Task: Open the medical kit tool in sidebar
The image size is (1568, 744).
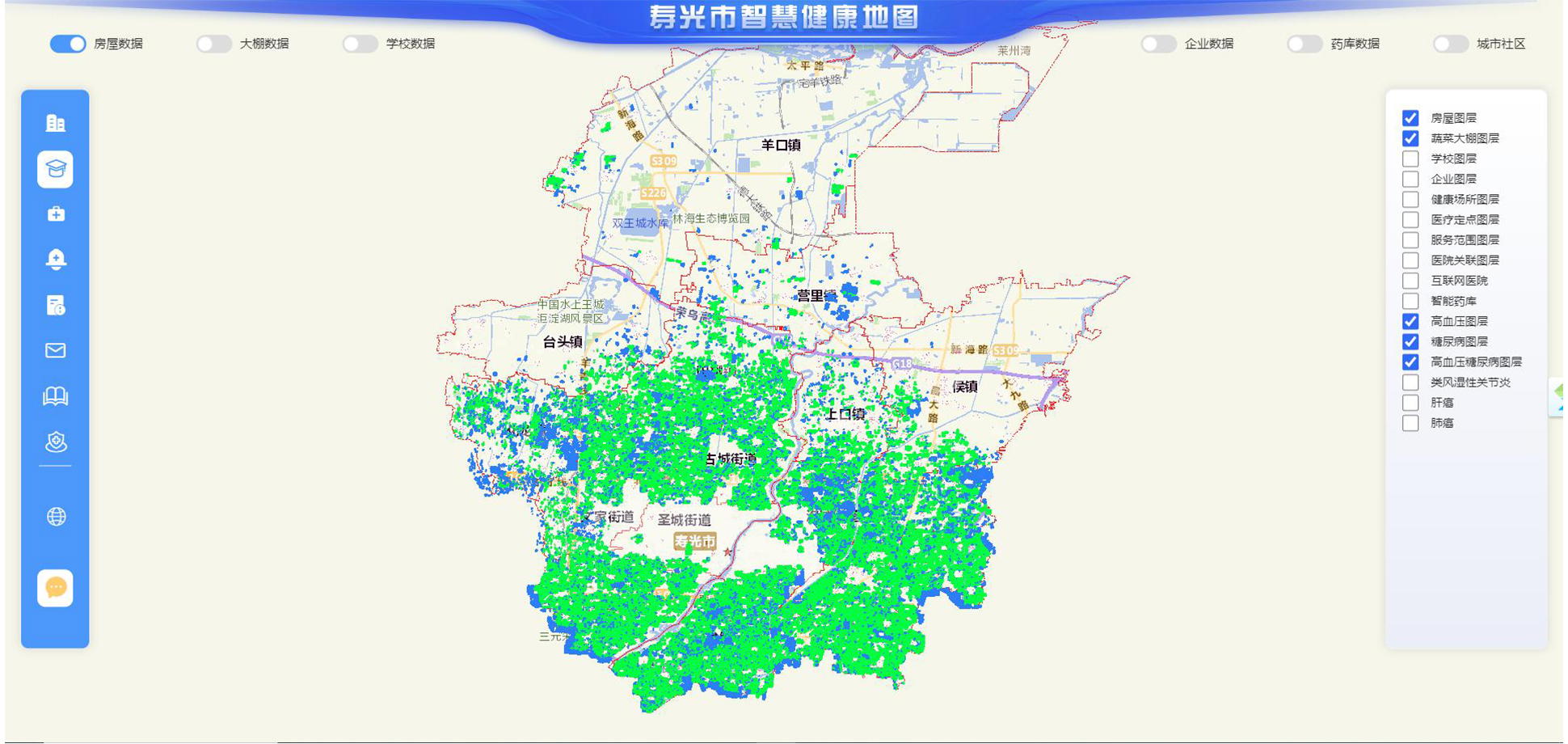Action: [55, 214]
